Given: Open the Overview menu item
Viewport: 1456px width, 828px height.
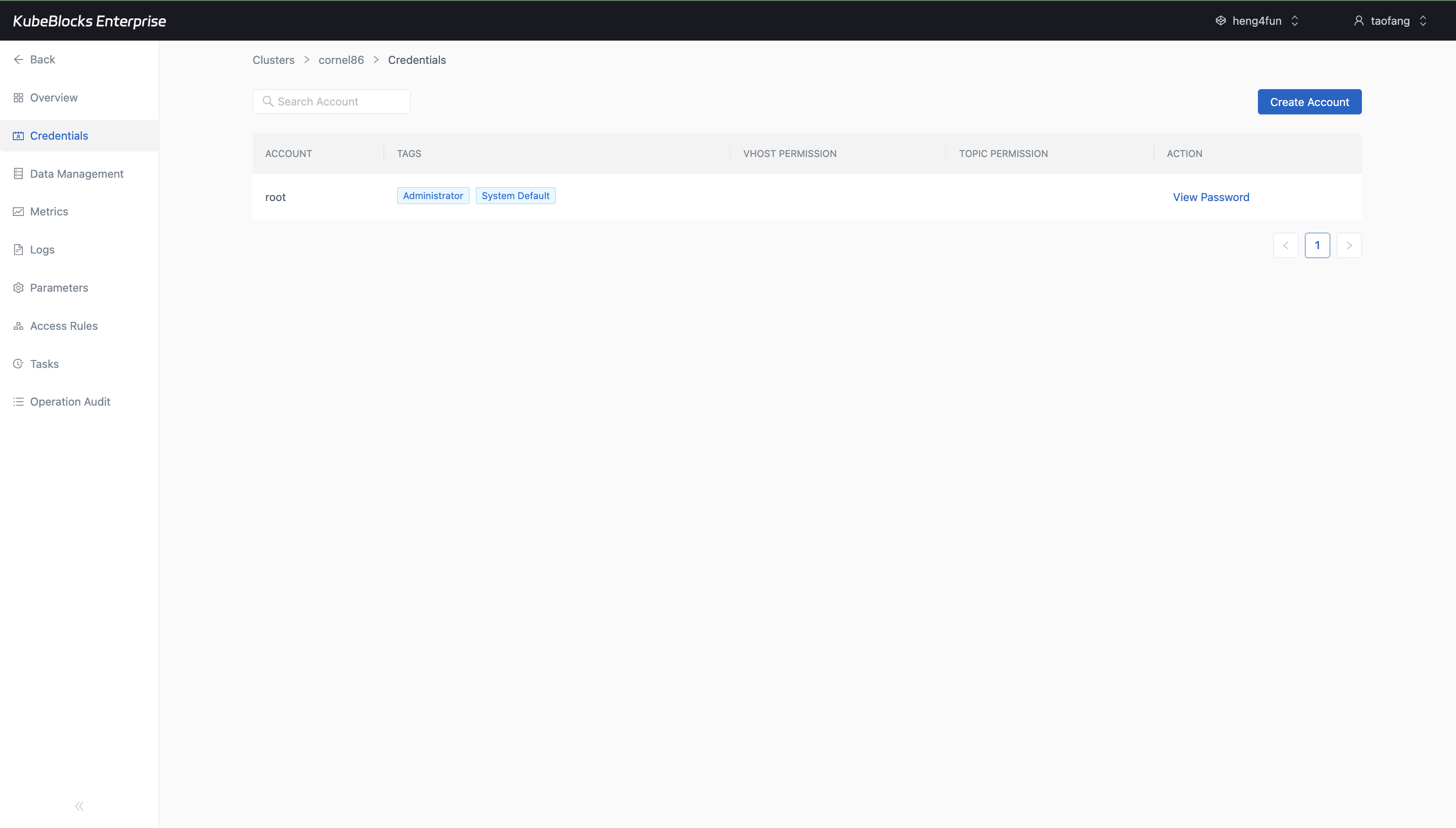Looking at the screenshot, I should [80, 98].
